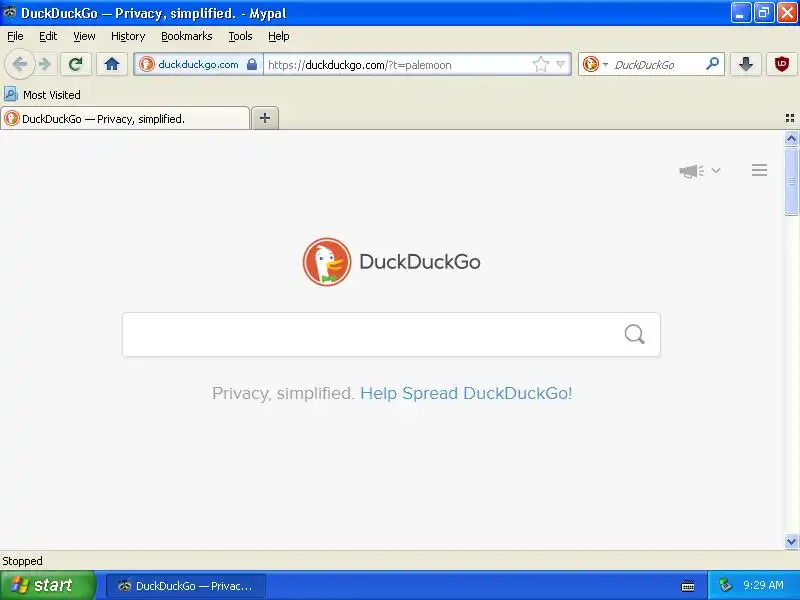Open the hamburger menu on DuckDuckGo page
Viewport: 800px width, 600px height.
759,170
